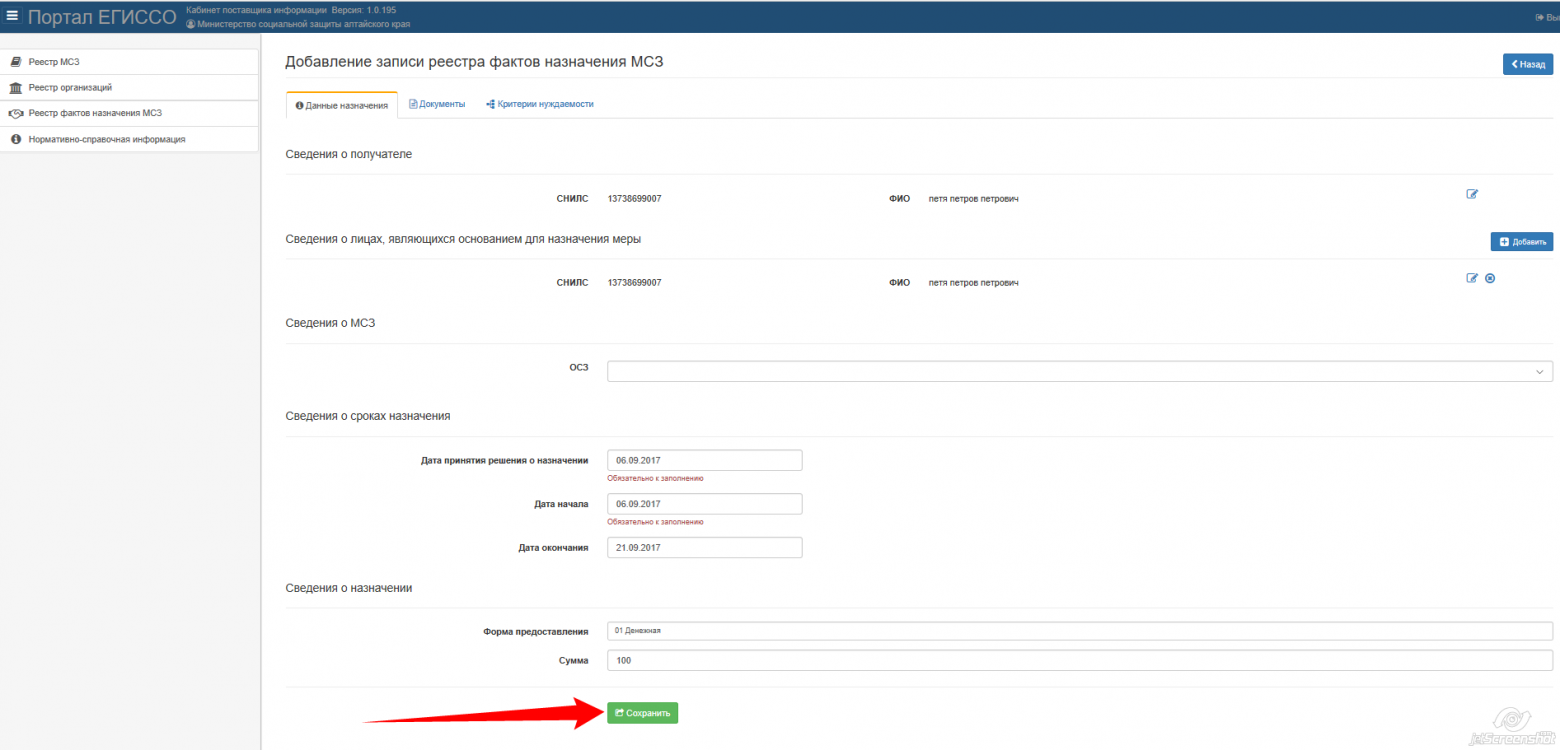Image resolution: width=1560 pixels, height=750 pixels.
Task: Click the bank icon for Реестр организаций
Action: coord(16,88)
